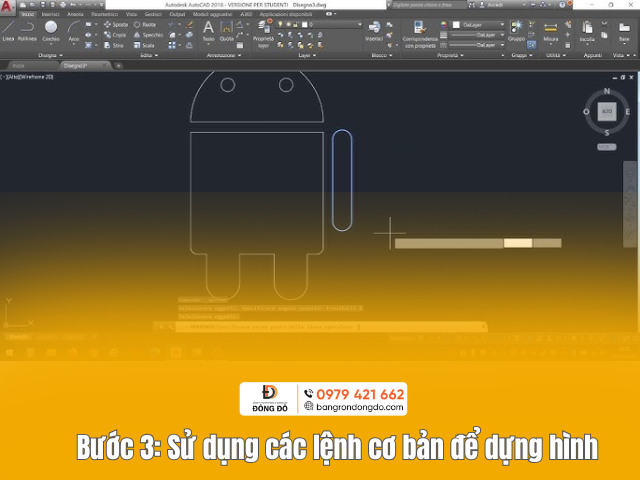Open the calculator icon in Utilità panel
The height and width of the screenshot is (480, 640).
[567, 45]
